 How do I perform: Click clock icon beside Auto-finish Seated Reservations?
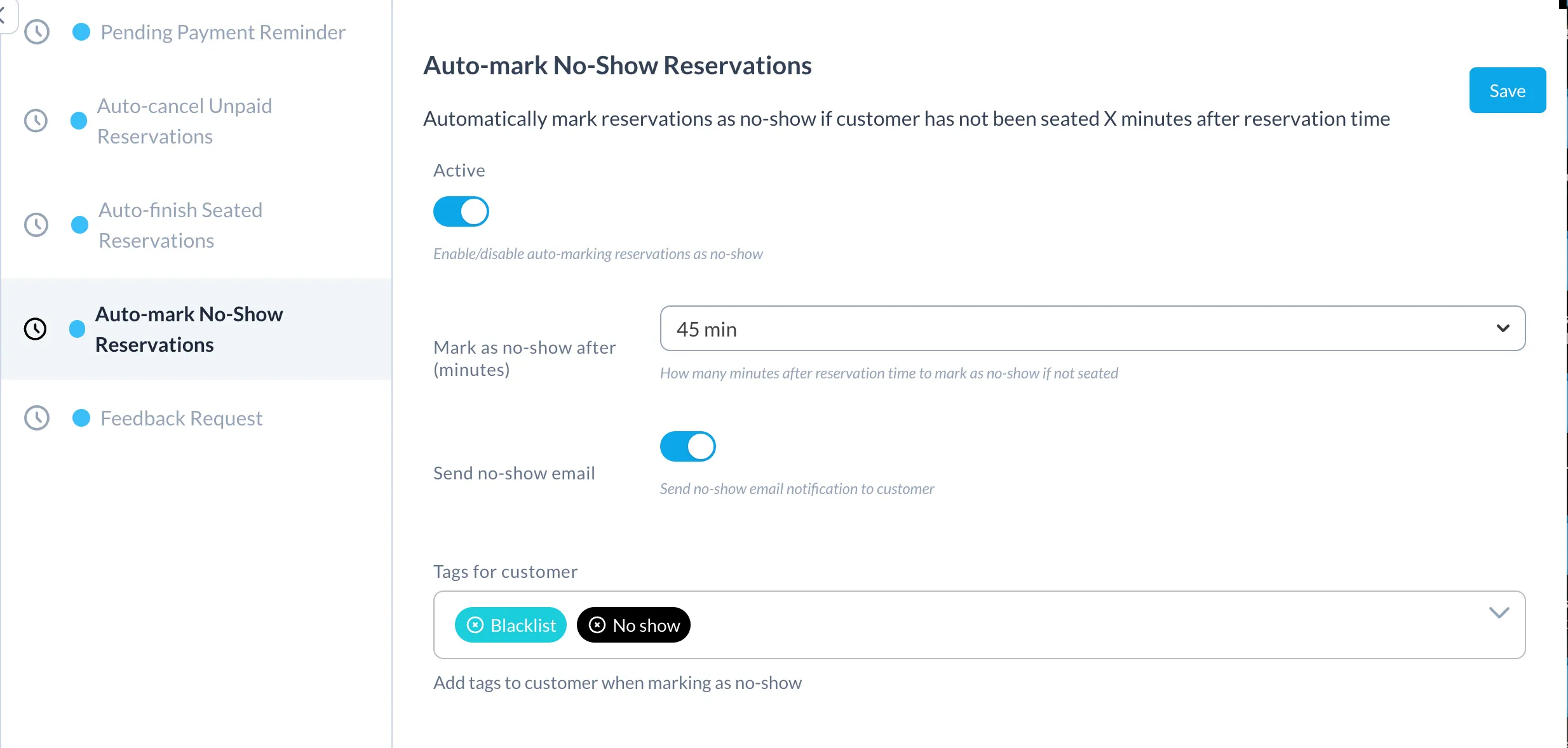tap(36, 225)
